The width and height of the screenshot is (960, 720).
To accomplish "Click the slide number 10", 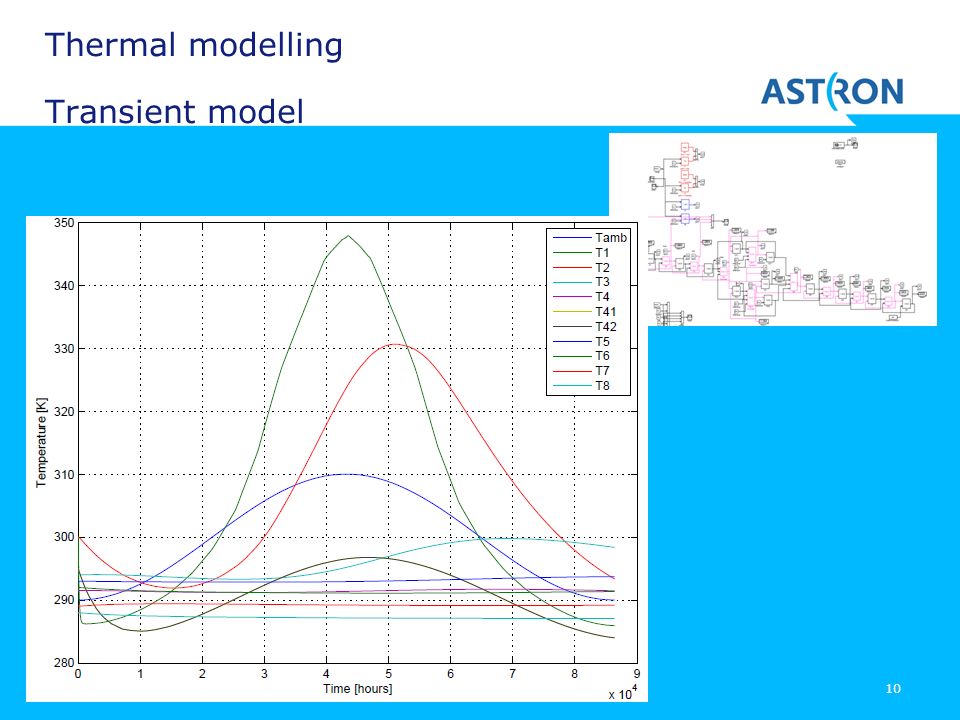I will [x=893, y=689].
